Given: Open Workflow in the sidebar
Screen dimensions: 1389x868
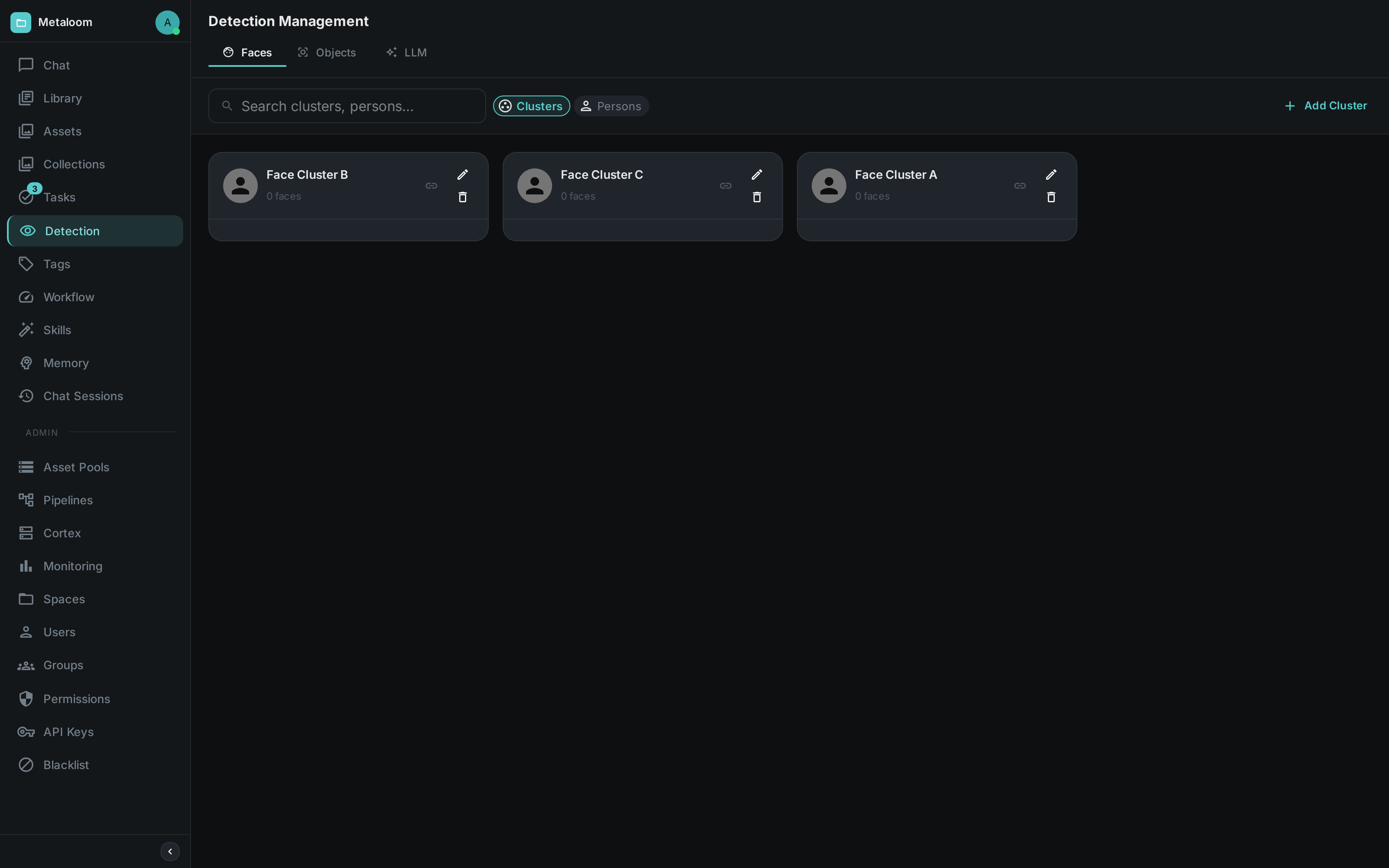Looking at the screenshot, I should 95,297.
